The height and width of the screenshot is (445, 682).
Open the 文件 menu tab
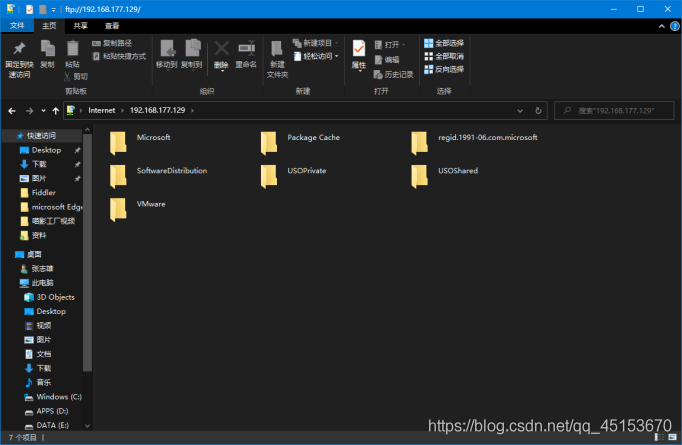17,26
